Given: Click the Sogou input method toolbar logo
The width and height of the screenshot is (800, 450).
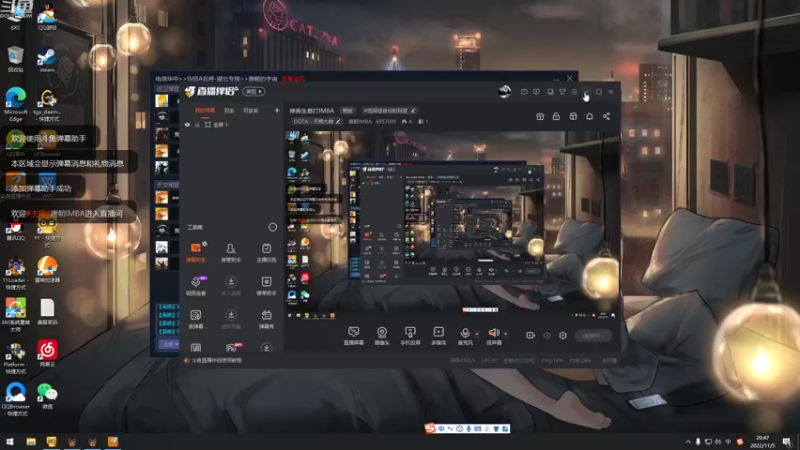Looking at the screenshot, I should coord(430,429).
